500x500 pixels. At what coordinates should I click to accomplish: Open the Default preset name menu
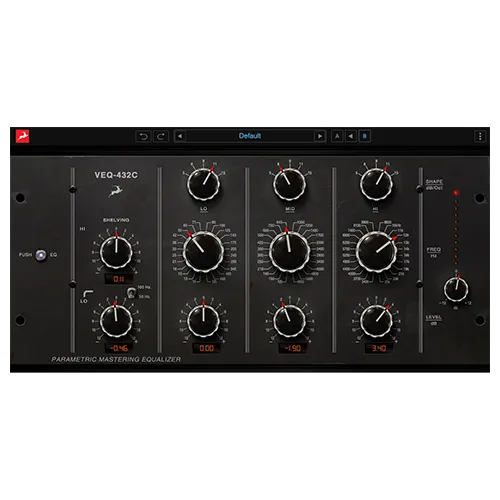point(250,136)
